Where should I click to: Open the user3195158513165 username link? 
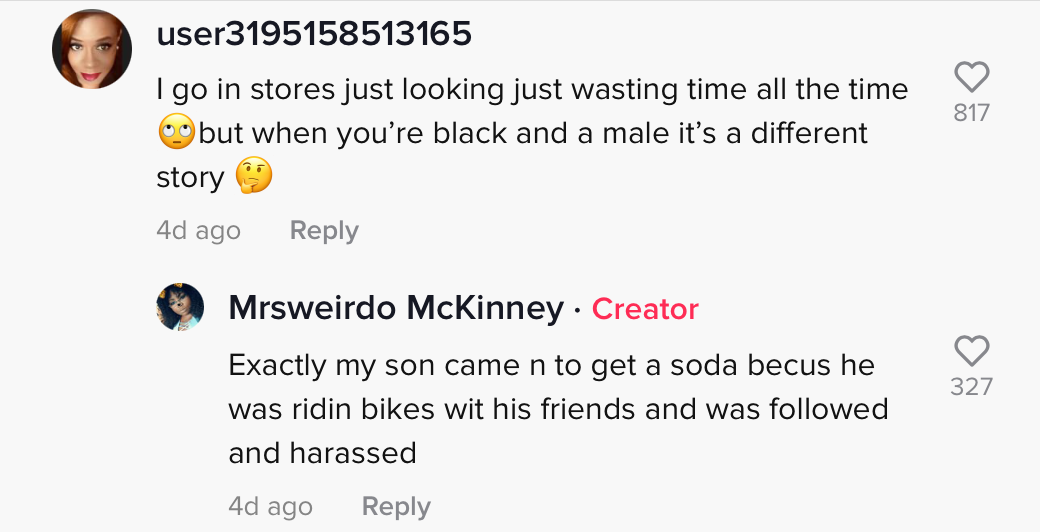314,33
